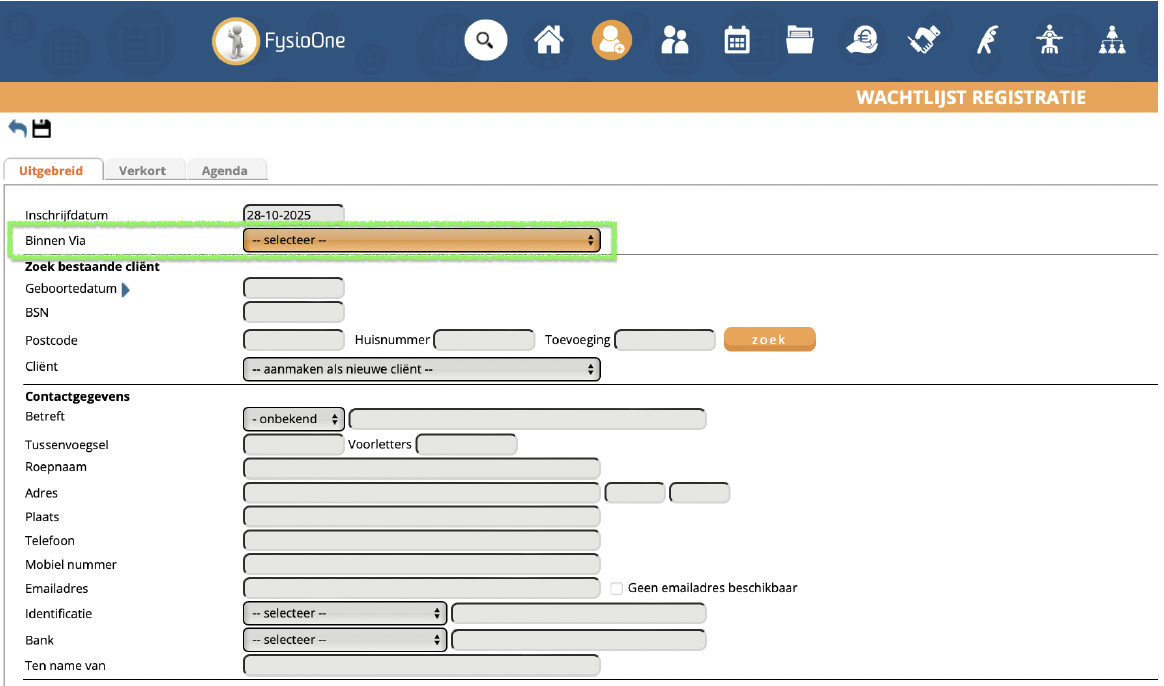Open the calendar agenda icon

[737, 41]
